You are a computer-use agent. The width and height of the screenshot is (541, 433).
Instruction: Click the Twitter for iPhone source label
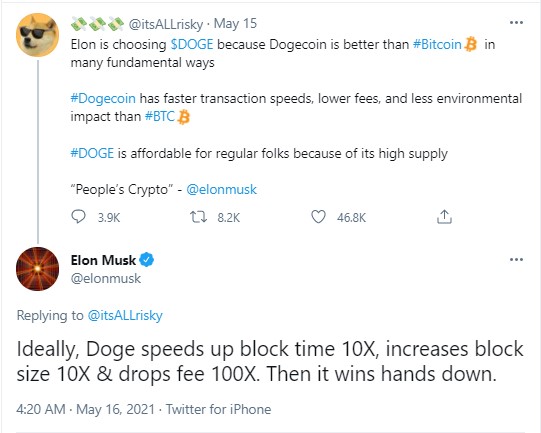218,409
